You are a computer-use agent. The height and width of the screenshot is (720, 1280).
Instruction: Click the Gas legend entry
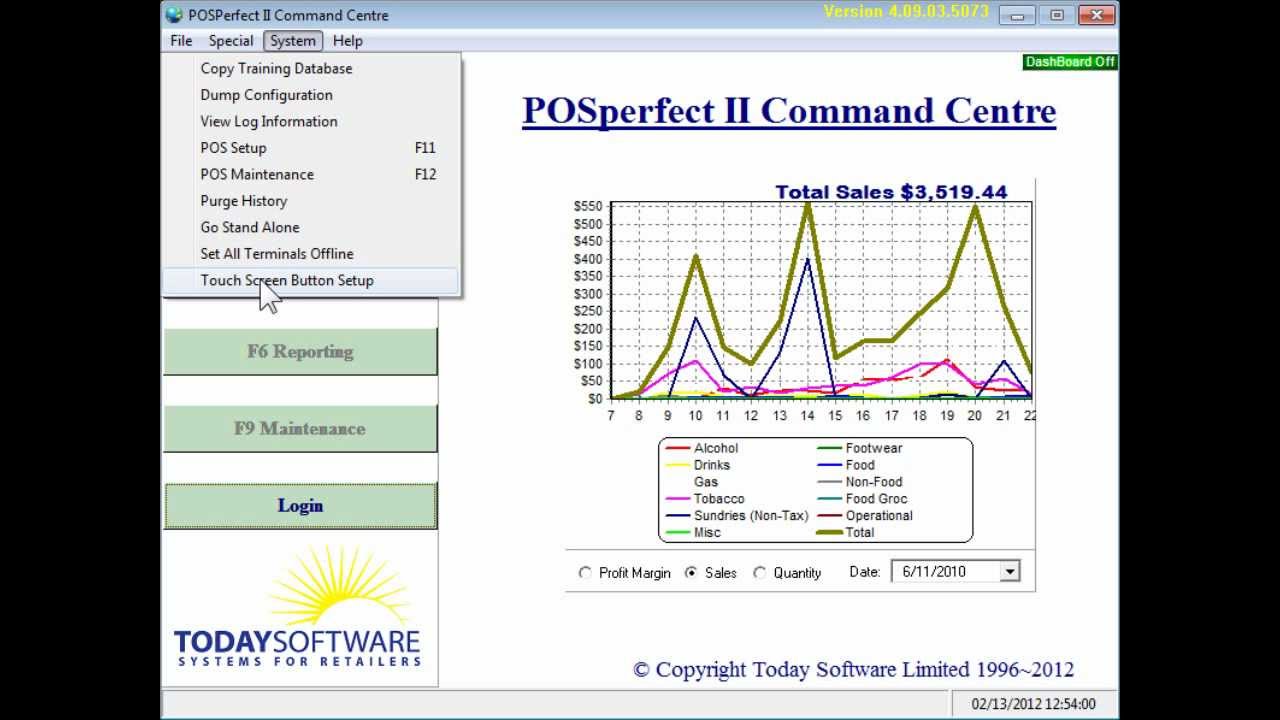706,482
